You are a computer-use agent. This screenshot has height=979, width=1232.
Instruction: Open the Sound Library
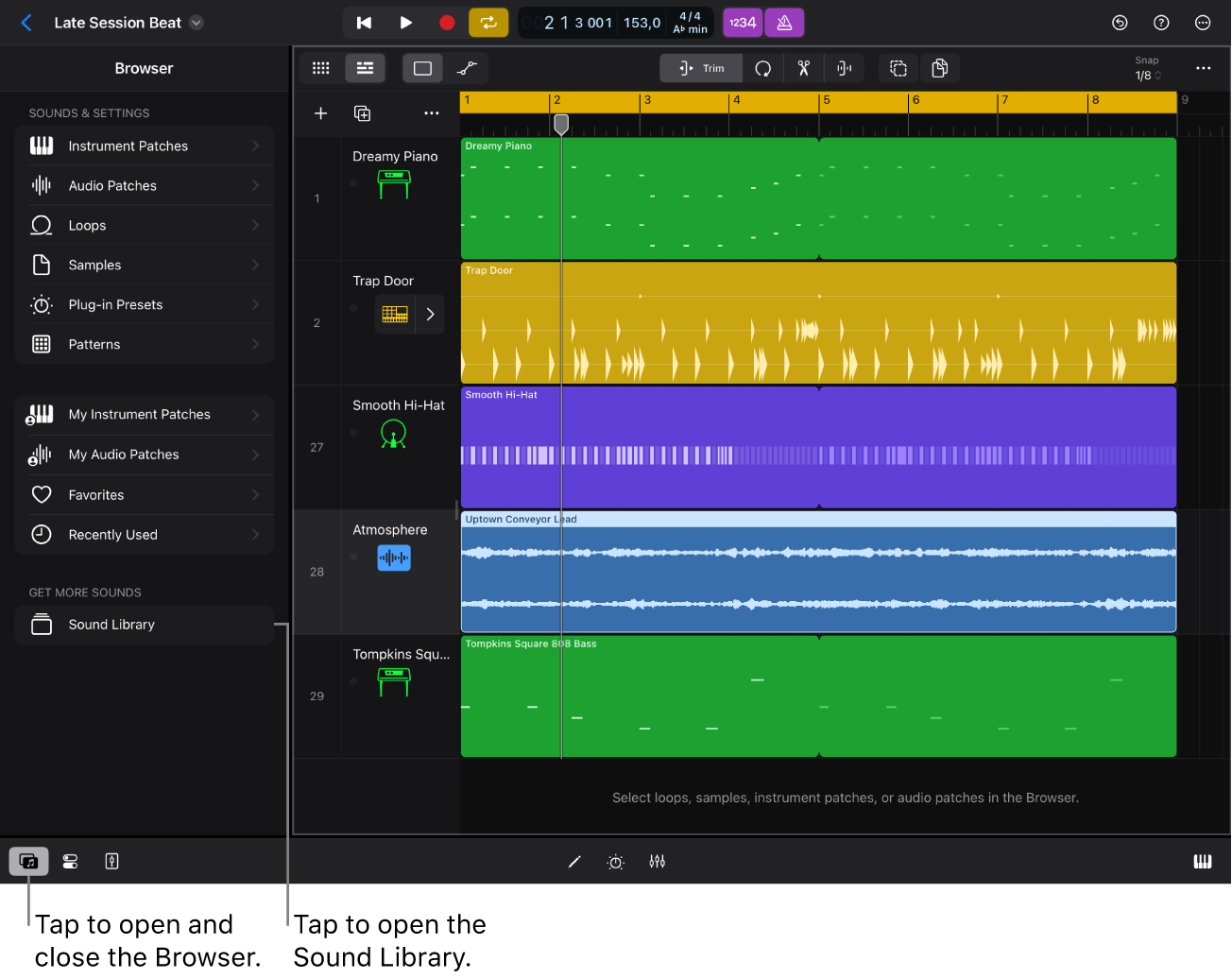coord(145,625)
